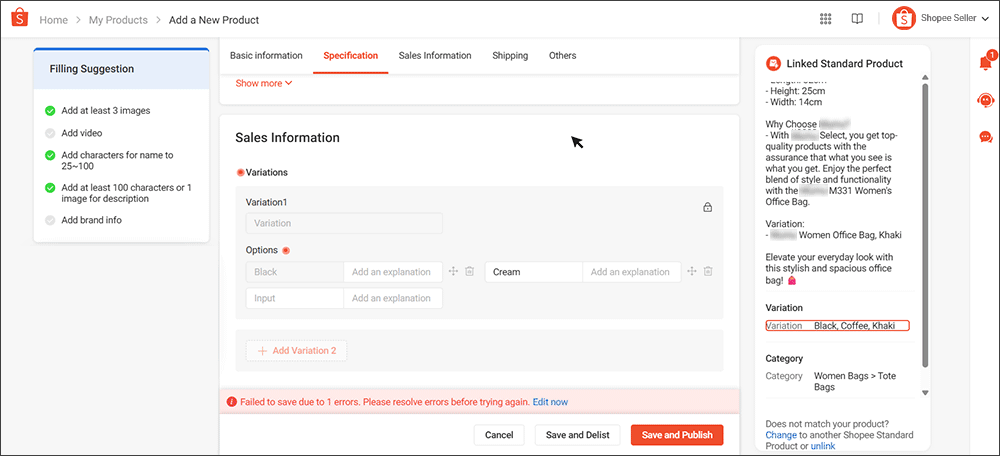Delete the Cream option with trash icon
The image size is (1000, 456).
point(708,272)
